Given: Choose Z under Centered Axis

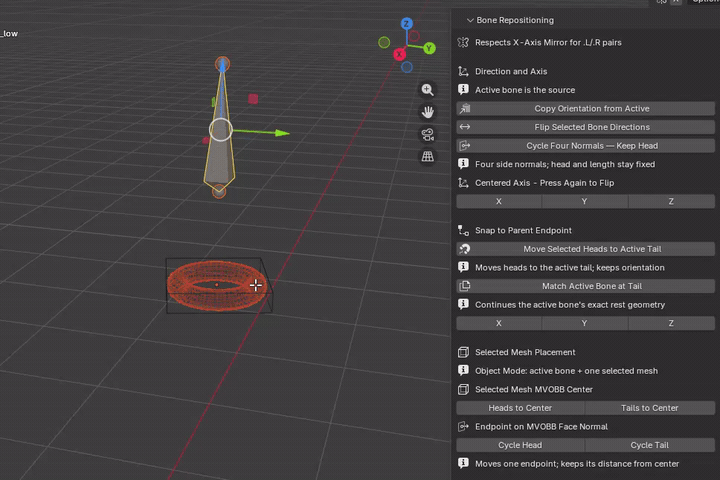Looking at the screenshot, I should pyautogui.click(x=671, y=201).
